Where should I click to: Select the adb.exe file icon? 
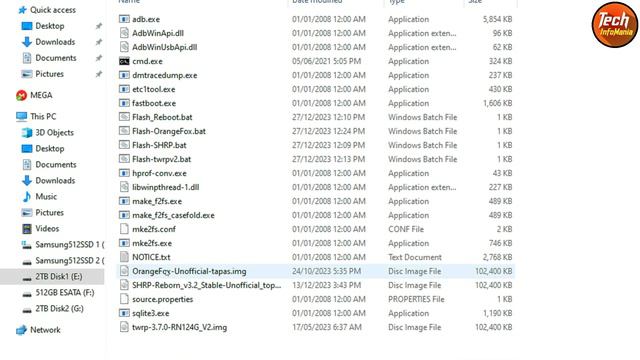pyautogui.click(x=124, y=19)
